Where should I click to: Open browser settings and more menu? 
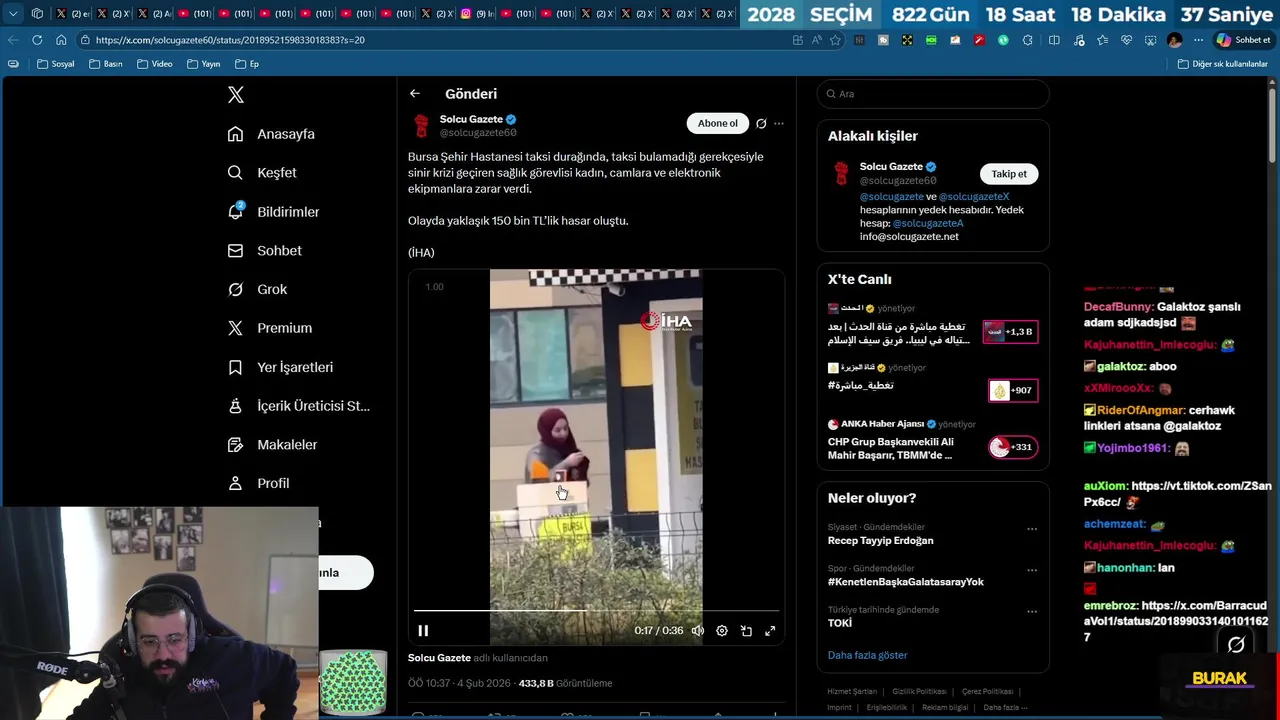click(1196, 40)
